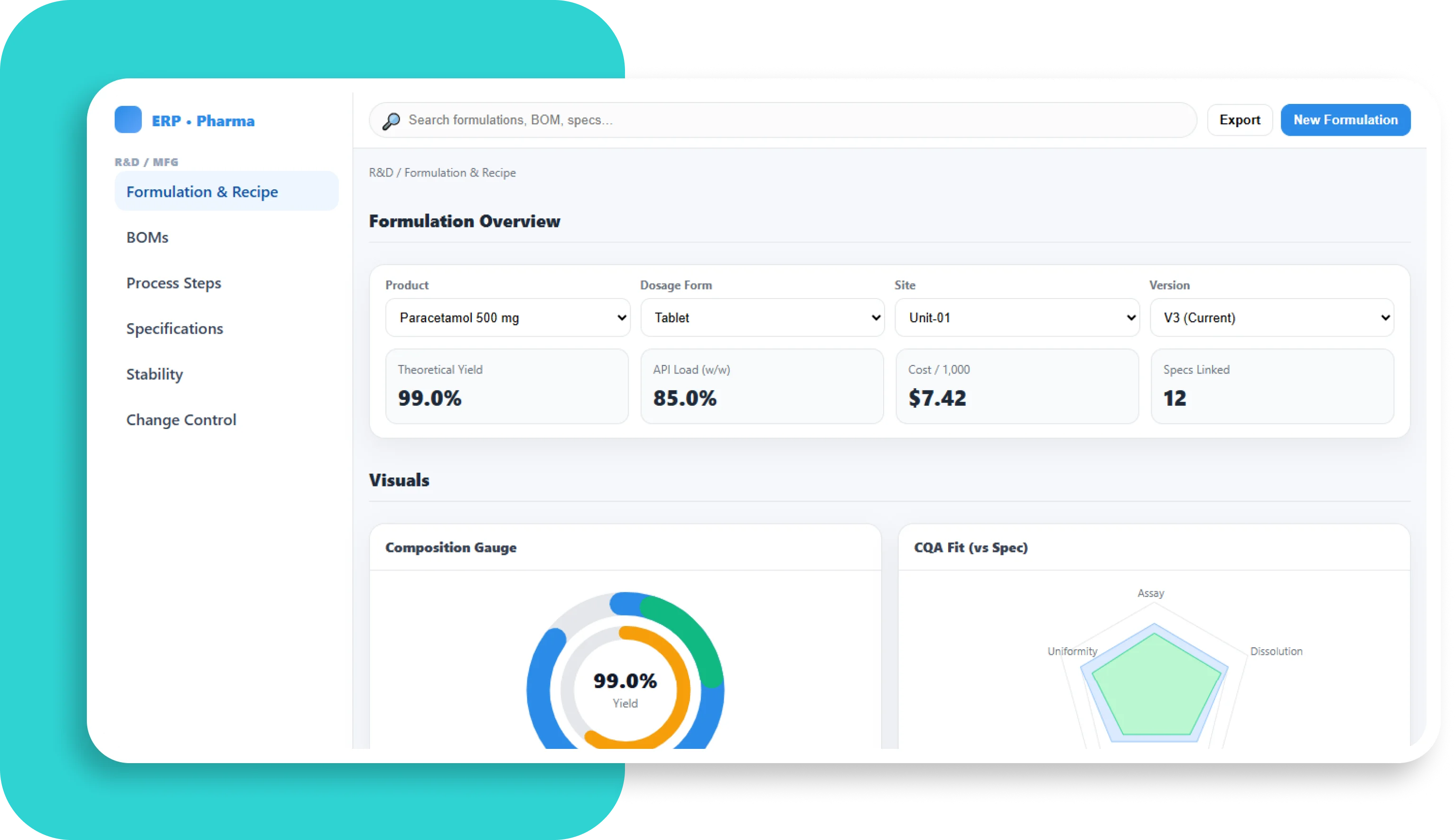Click the Specs Linked card showing 12

pyautogui.click(x=1271, y=386)
